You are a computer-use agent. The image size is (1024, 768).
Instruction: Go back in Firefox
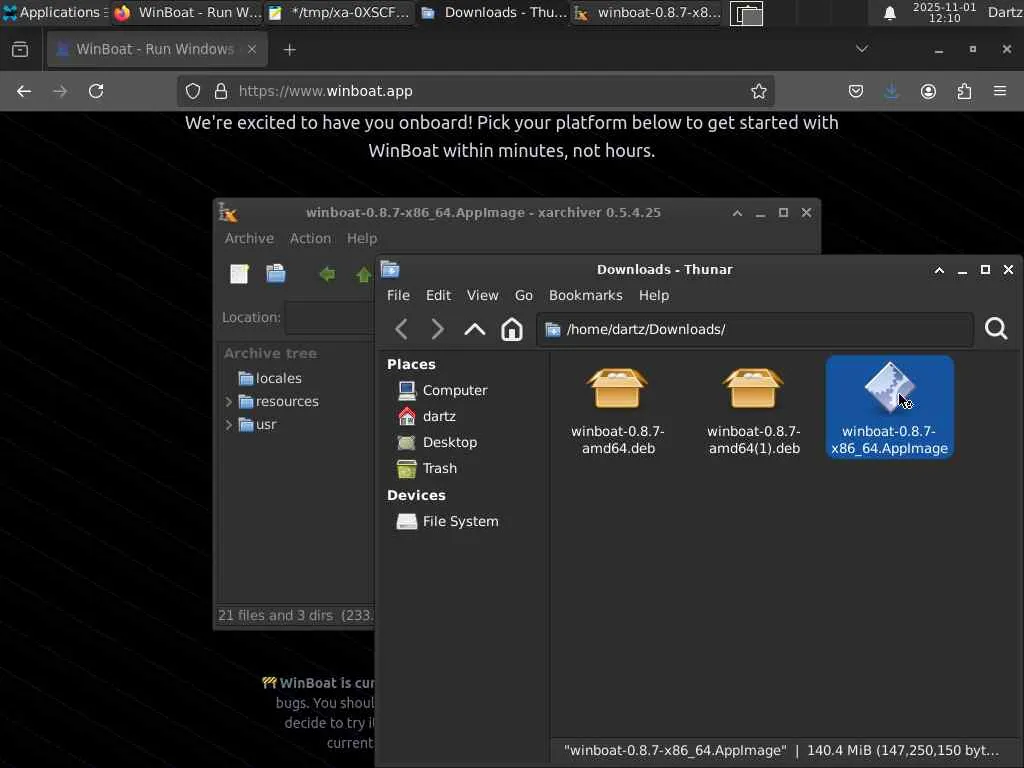24,91
